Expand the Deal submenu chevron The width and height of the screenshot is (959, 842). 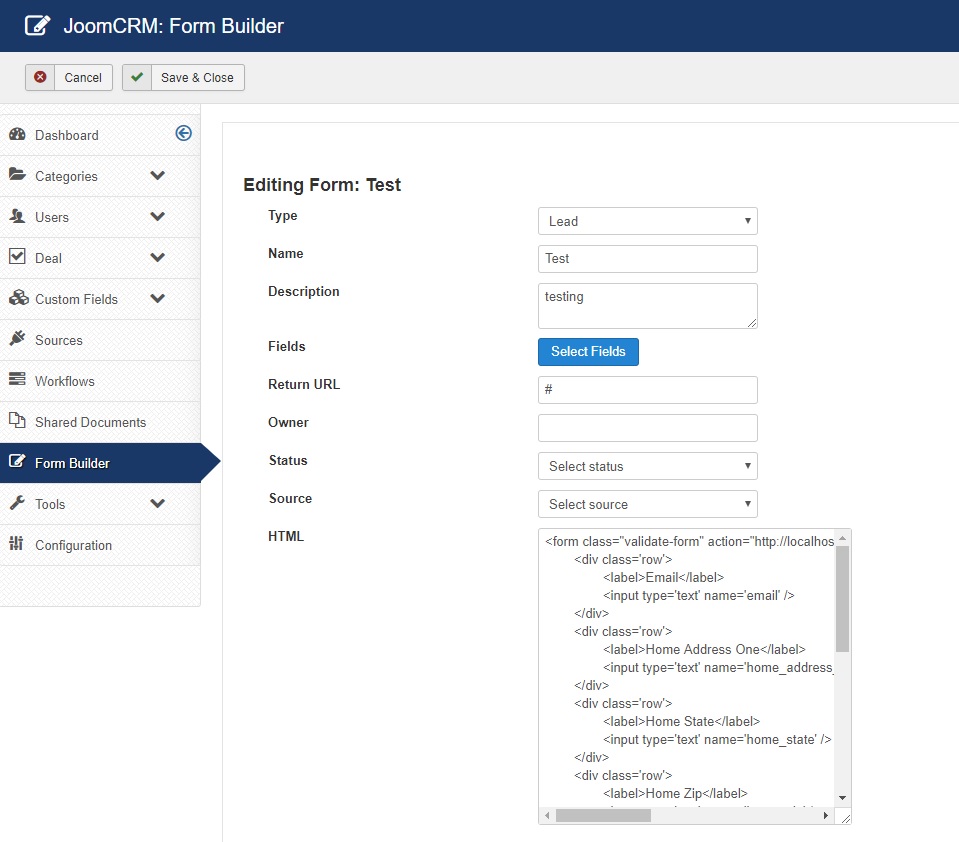pos(157,258)
